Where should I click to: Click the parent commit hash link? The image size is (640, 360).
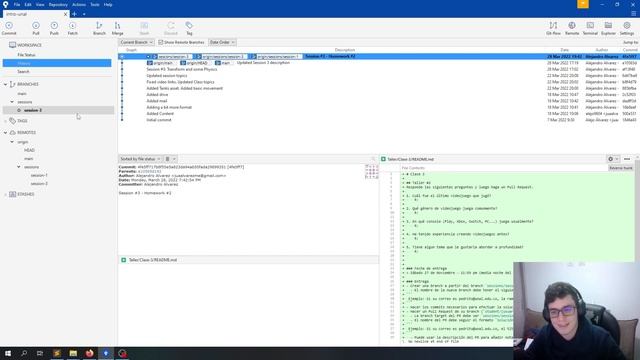[149, 171]
